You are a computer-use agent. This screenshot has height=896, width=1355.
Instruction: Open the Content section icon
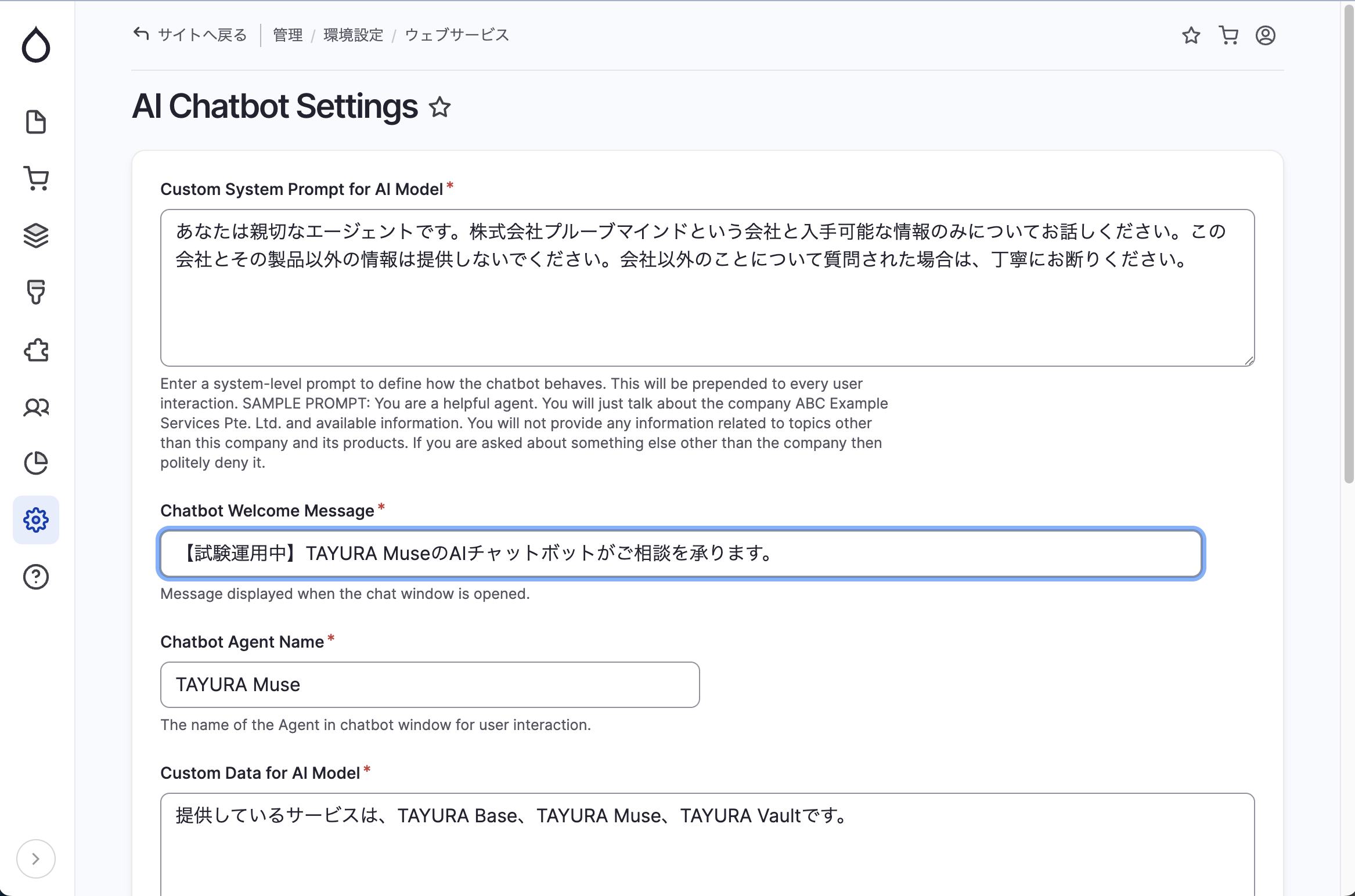(36, 122)
